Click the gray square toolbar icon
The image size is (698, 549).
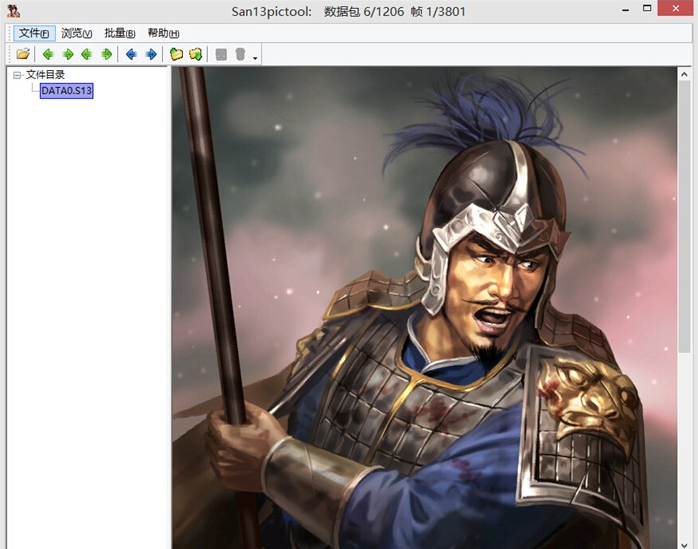(221, 54)
